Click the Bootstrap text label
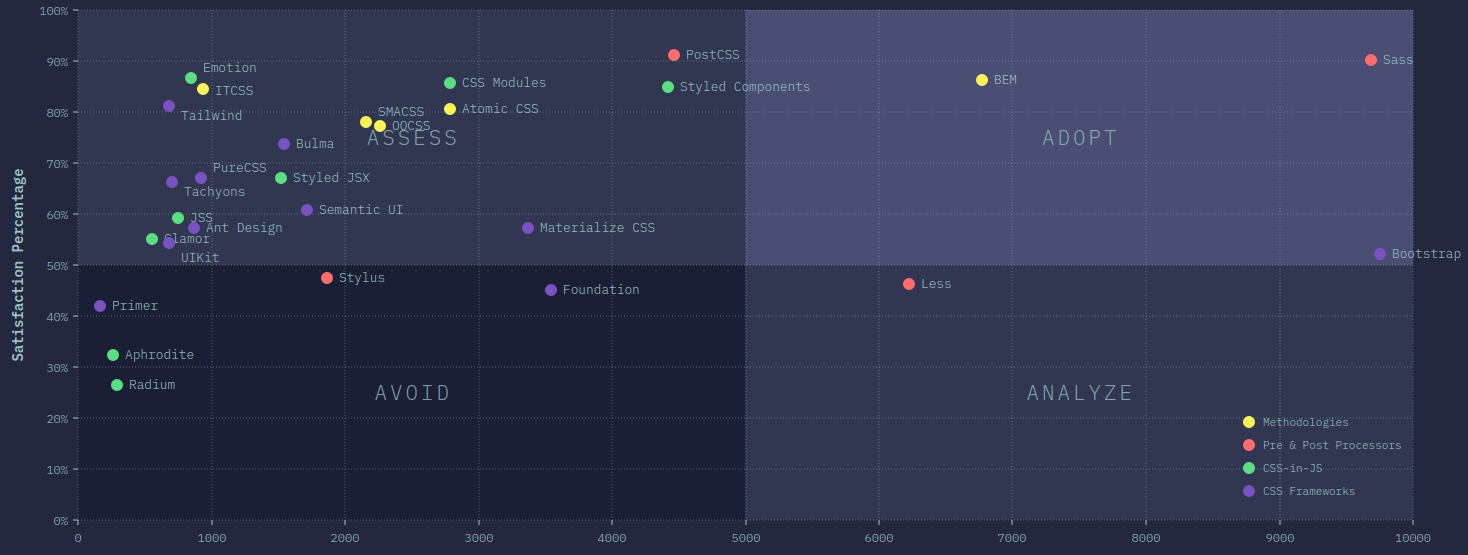The height and width of the screenshot is (555, 1468). [1426, 254]
